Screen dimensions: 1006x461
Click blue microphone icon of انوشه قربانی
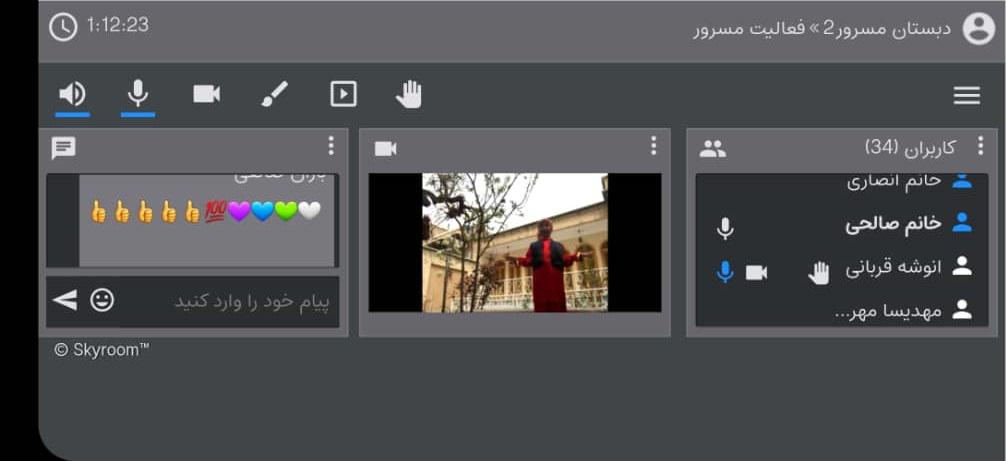tap(724, 272)
